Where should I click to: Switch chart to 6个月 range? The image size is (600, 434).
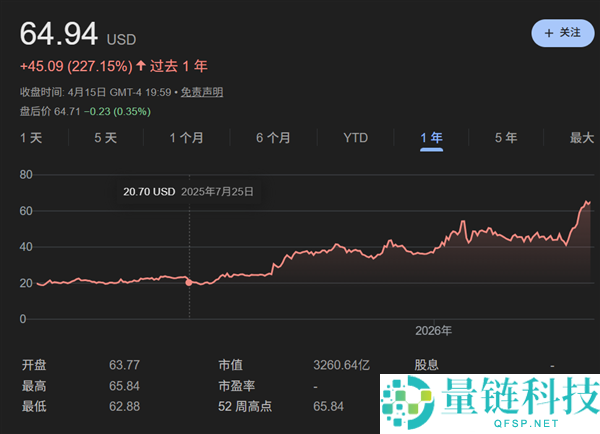tap(273, 137)
